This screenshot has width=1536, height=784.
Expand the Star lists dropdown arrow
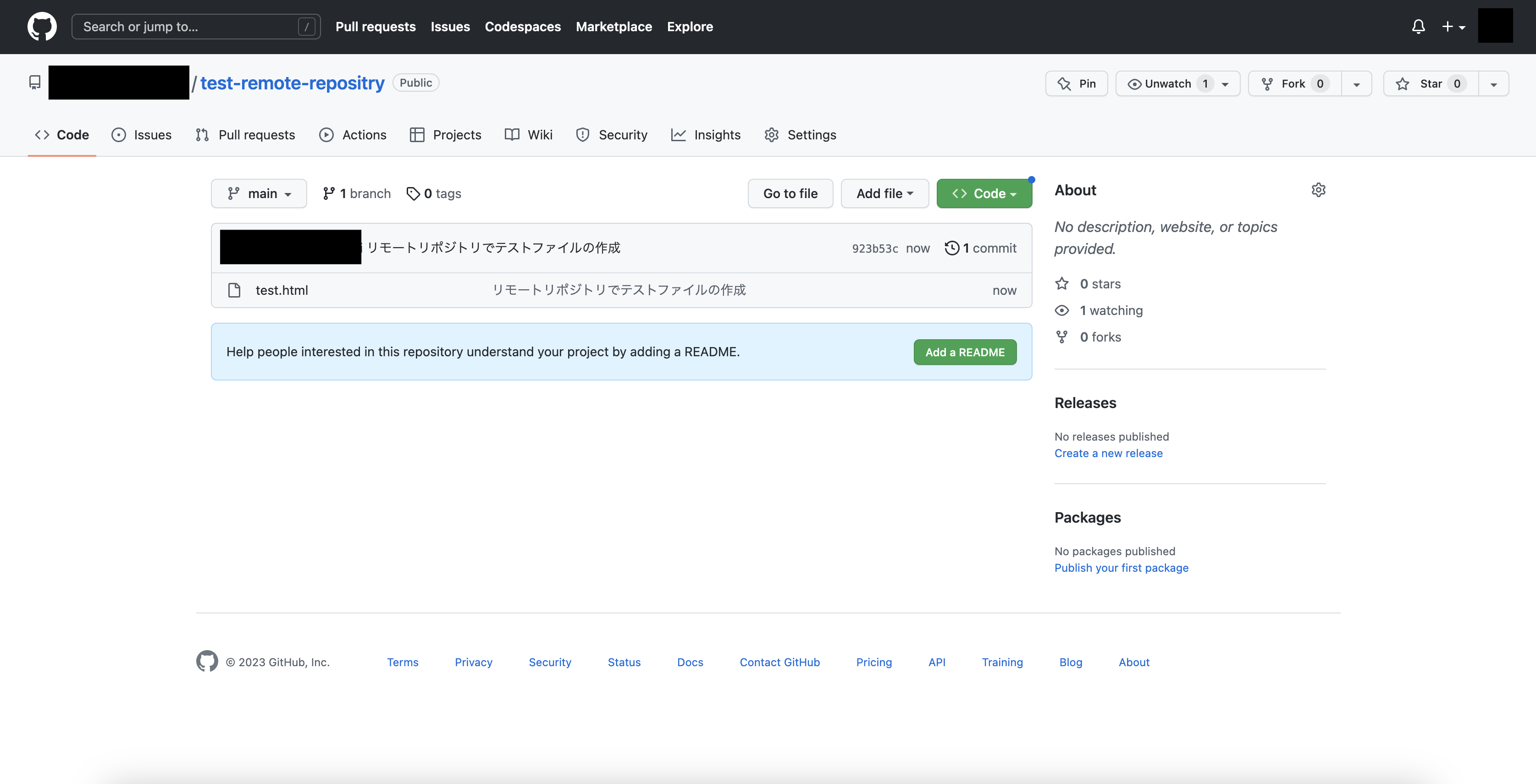1494,84
